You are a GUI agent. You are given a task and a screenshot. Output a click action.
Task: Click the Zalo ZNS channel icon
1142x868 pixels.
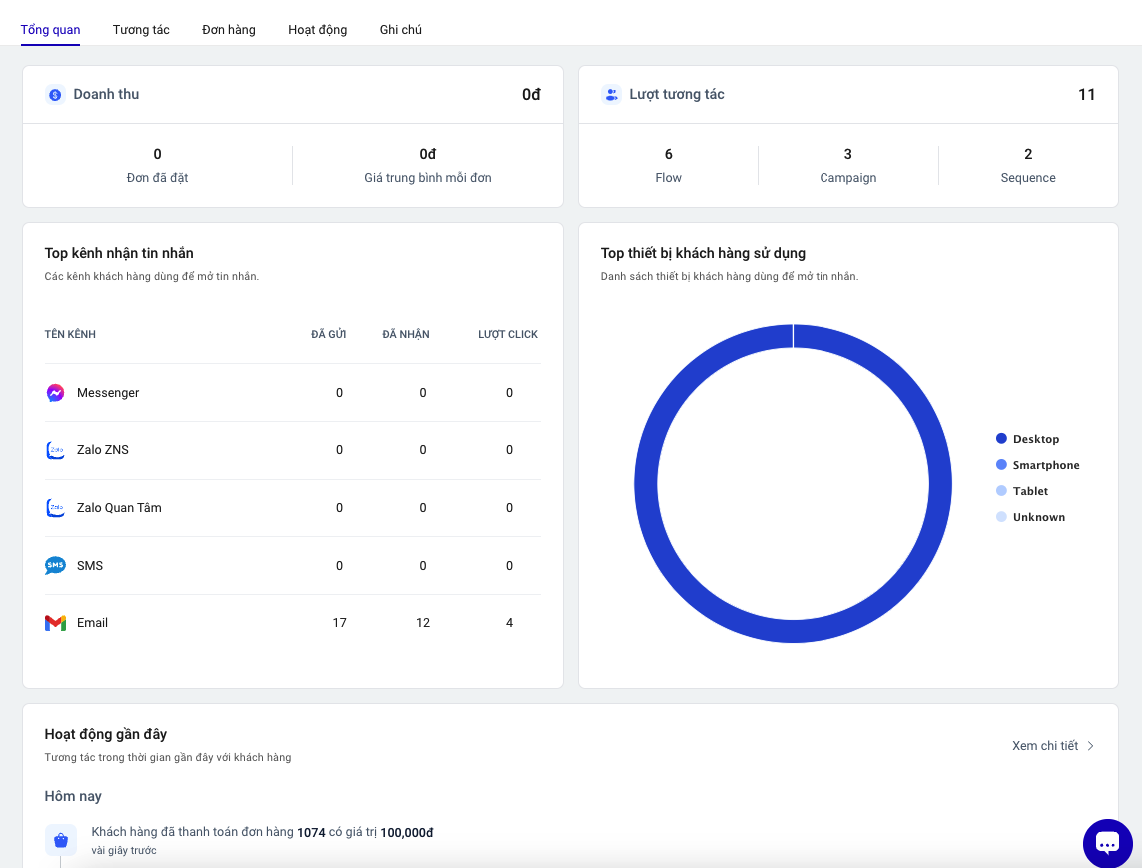click(x=56, y=450)
